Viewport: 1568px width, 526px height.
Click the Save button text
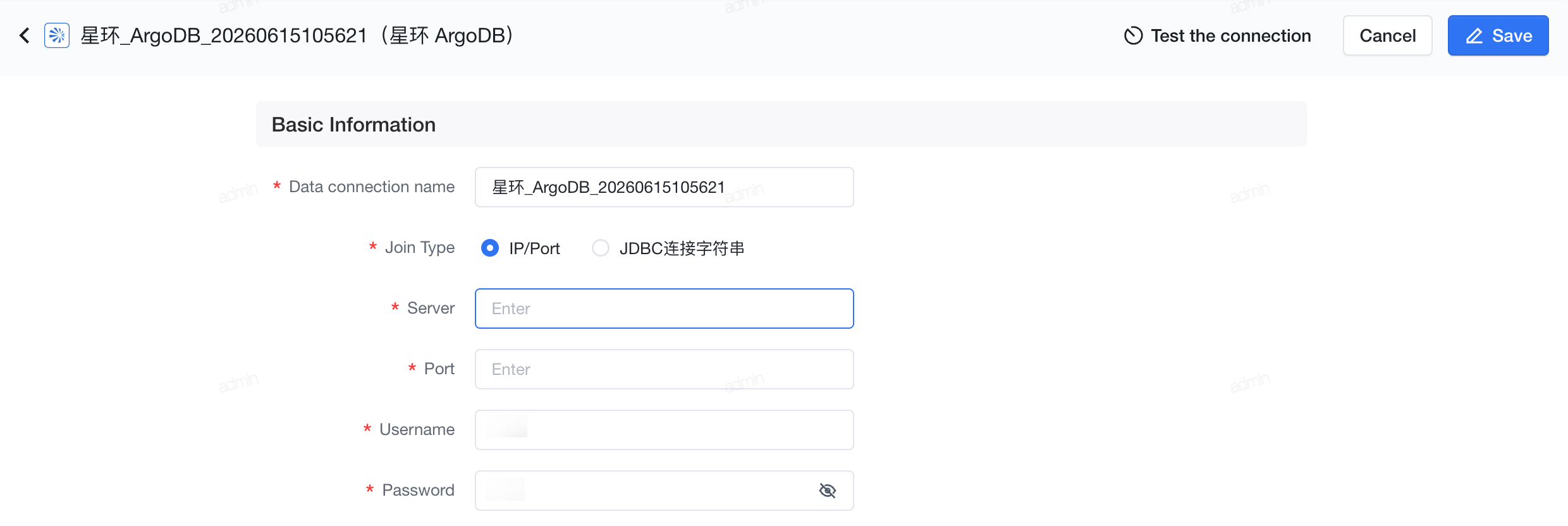coord(1512,36)
